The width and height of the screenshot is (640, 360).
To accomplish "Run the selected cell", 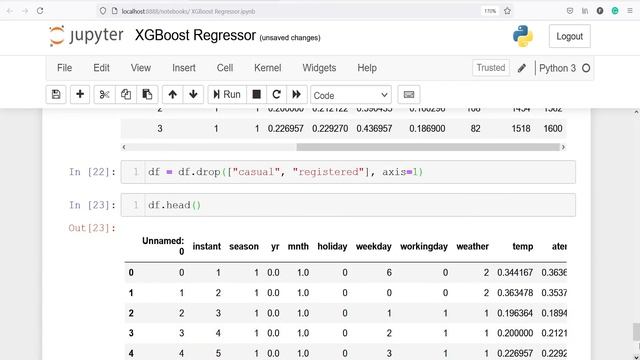I will click(x=227, y=95).
